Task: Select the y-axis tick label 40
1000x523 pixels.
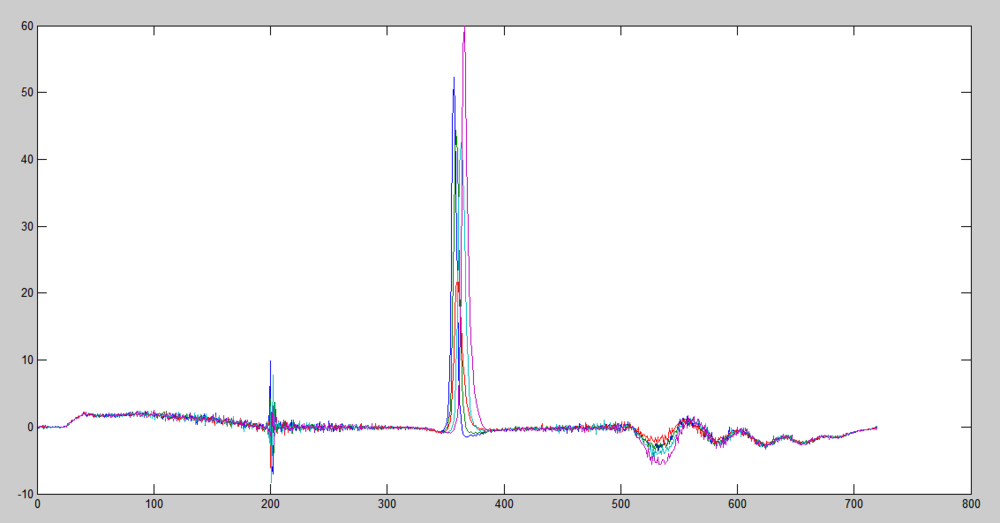Action: coord(28,160)
